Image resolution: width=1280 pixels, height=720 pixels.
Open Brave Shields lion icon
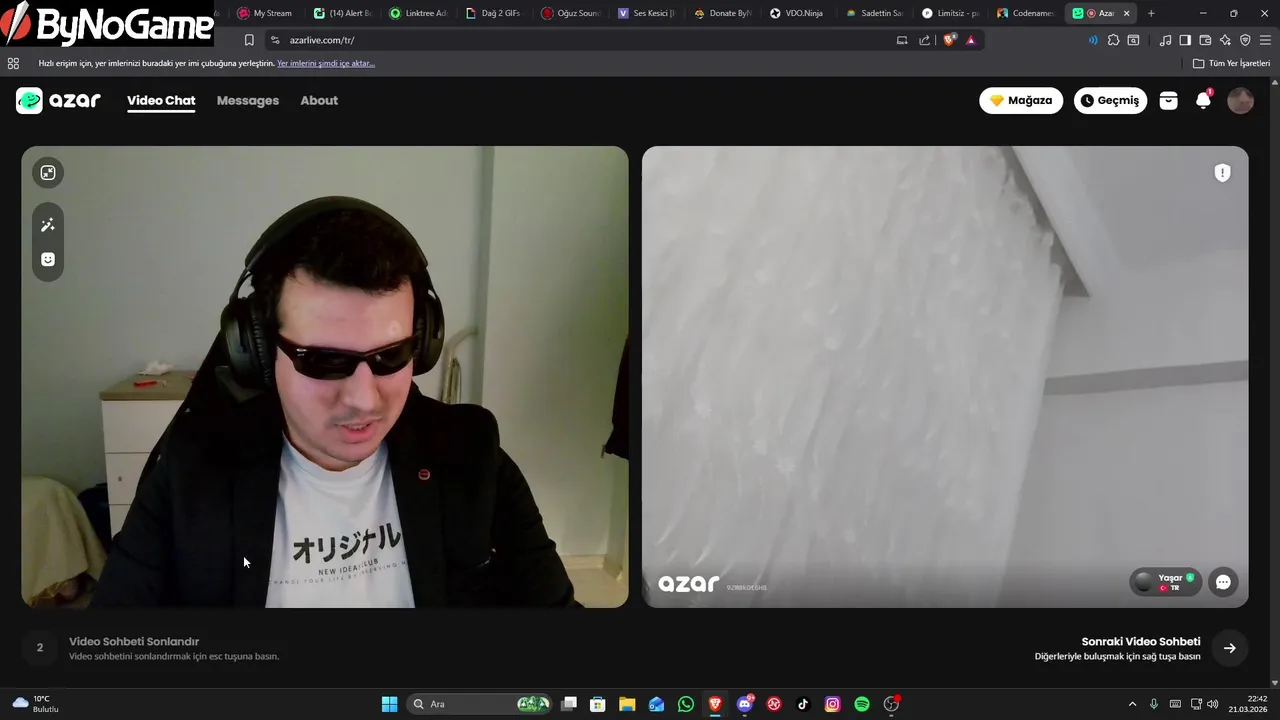click(x=949, y=40)
